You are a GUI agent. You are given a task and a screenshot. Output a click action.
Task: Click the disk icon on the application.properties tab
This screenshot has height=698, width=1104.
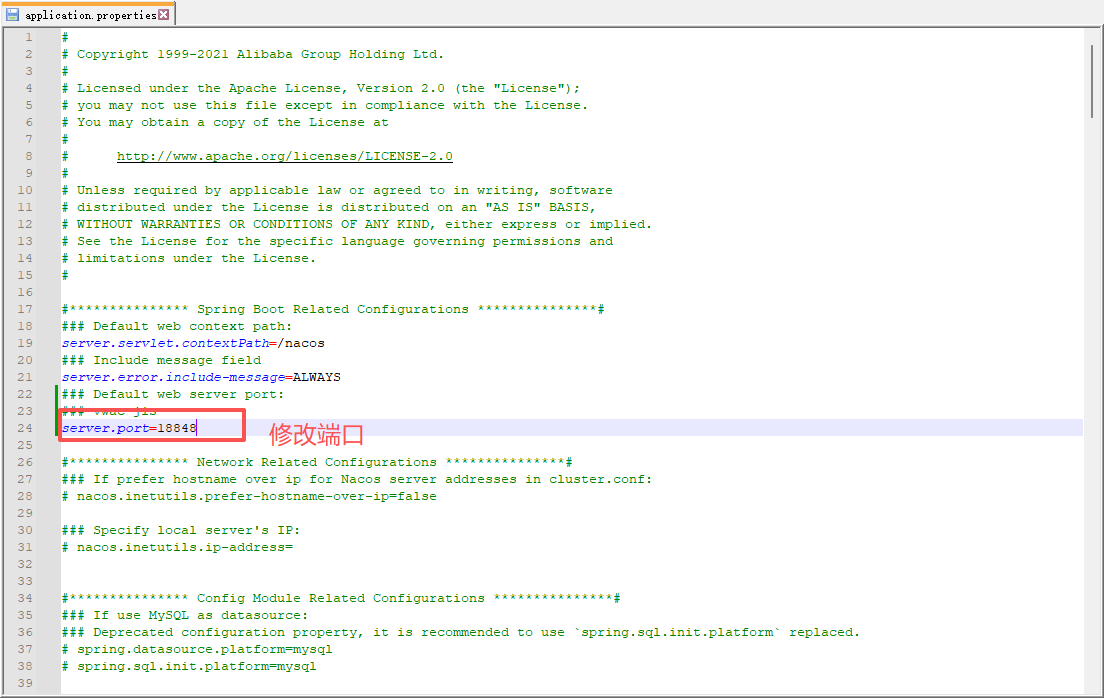13,15
